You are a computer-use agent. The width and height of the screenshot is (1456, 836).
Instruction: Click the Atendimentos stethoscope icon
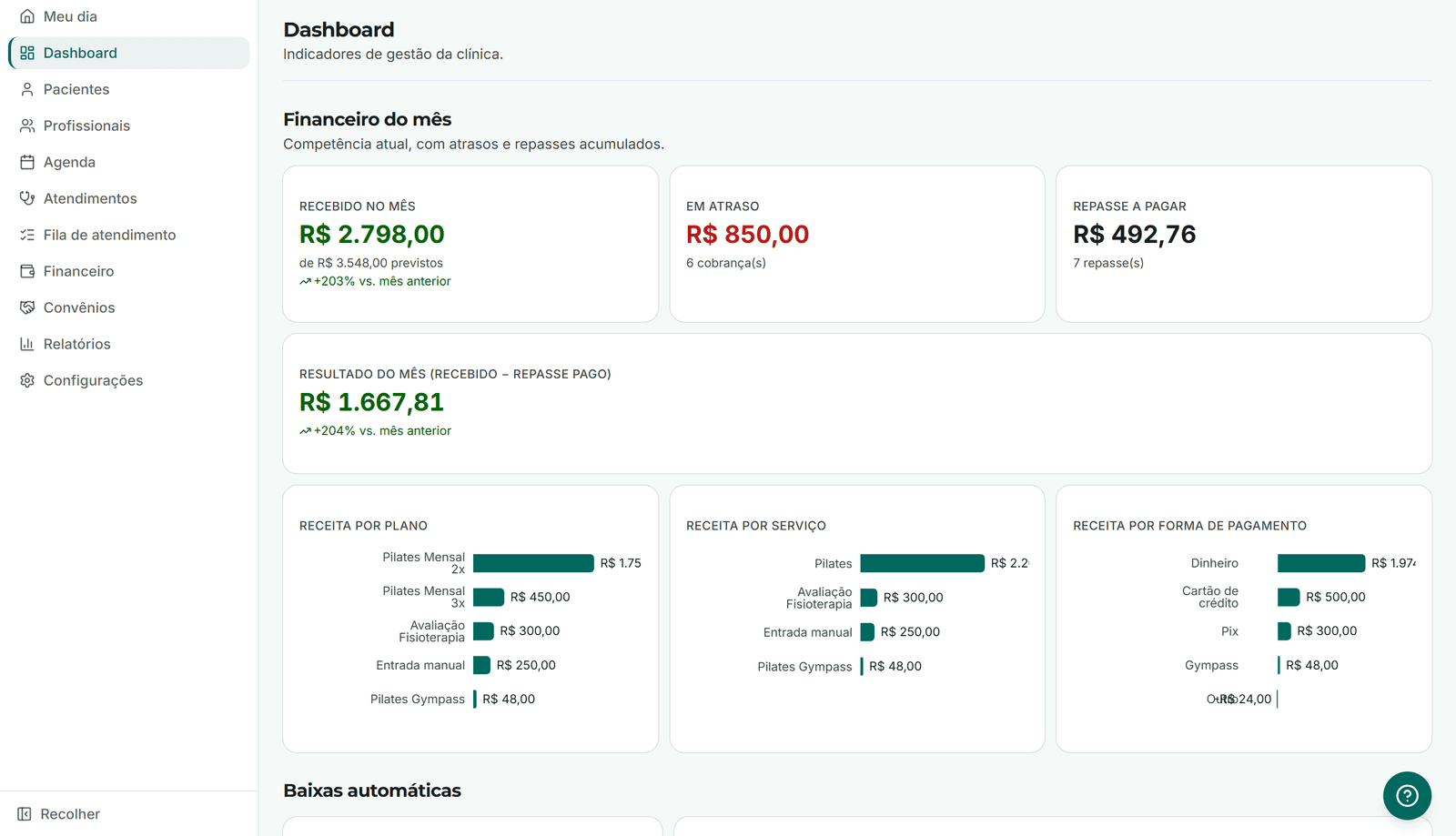tap(27, 198)
